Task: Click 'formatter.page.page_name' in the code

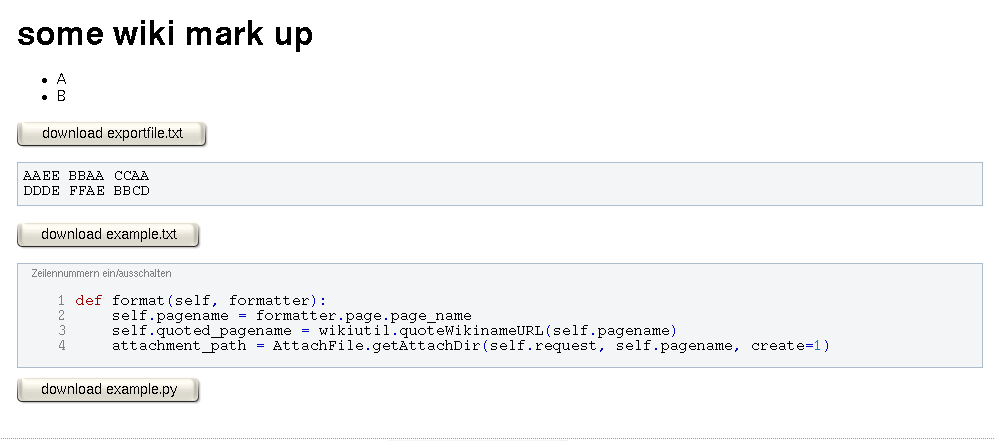Action: (x=363, y=315)
